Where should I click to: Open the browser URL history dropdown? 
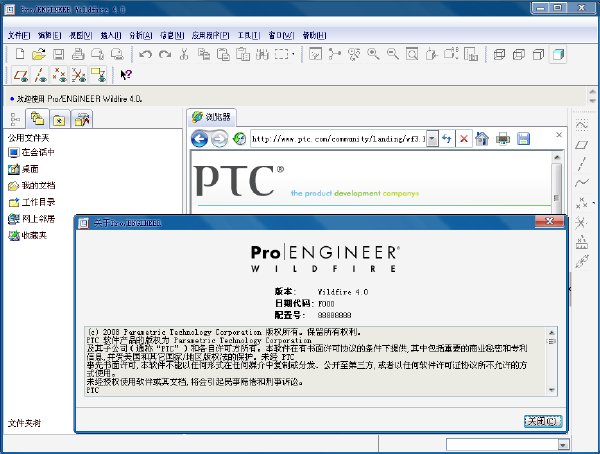[x=432, y=139]
